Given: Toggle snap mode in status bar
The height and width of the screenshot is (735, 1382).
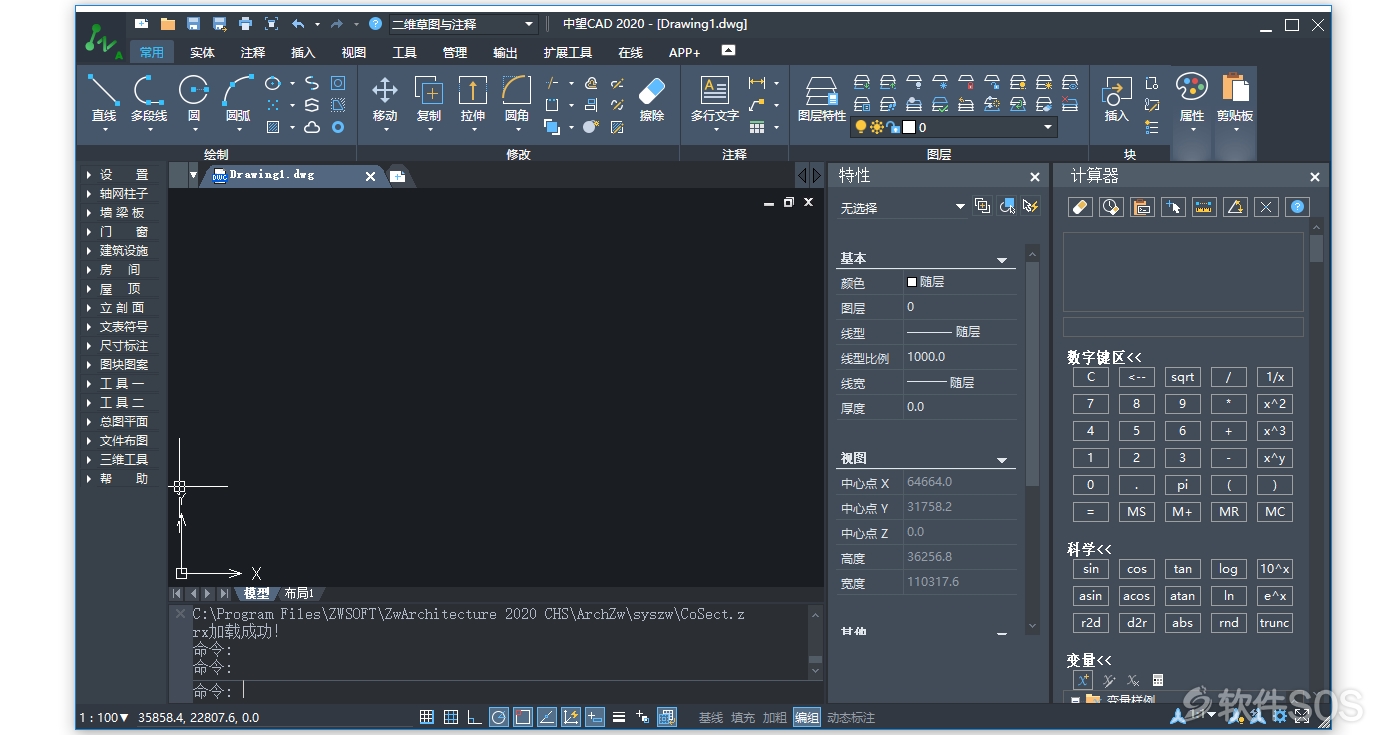Looking at the screenshot, I should (x=427, y=717).
